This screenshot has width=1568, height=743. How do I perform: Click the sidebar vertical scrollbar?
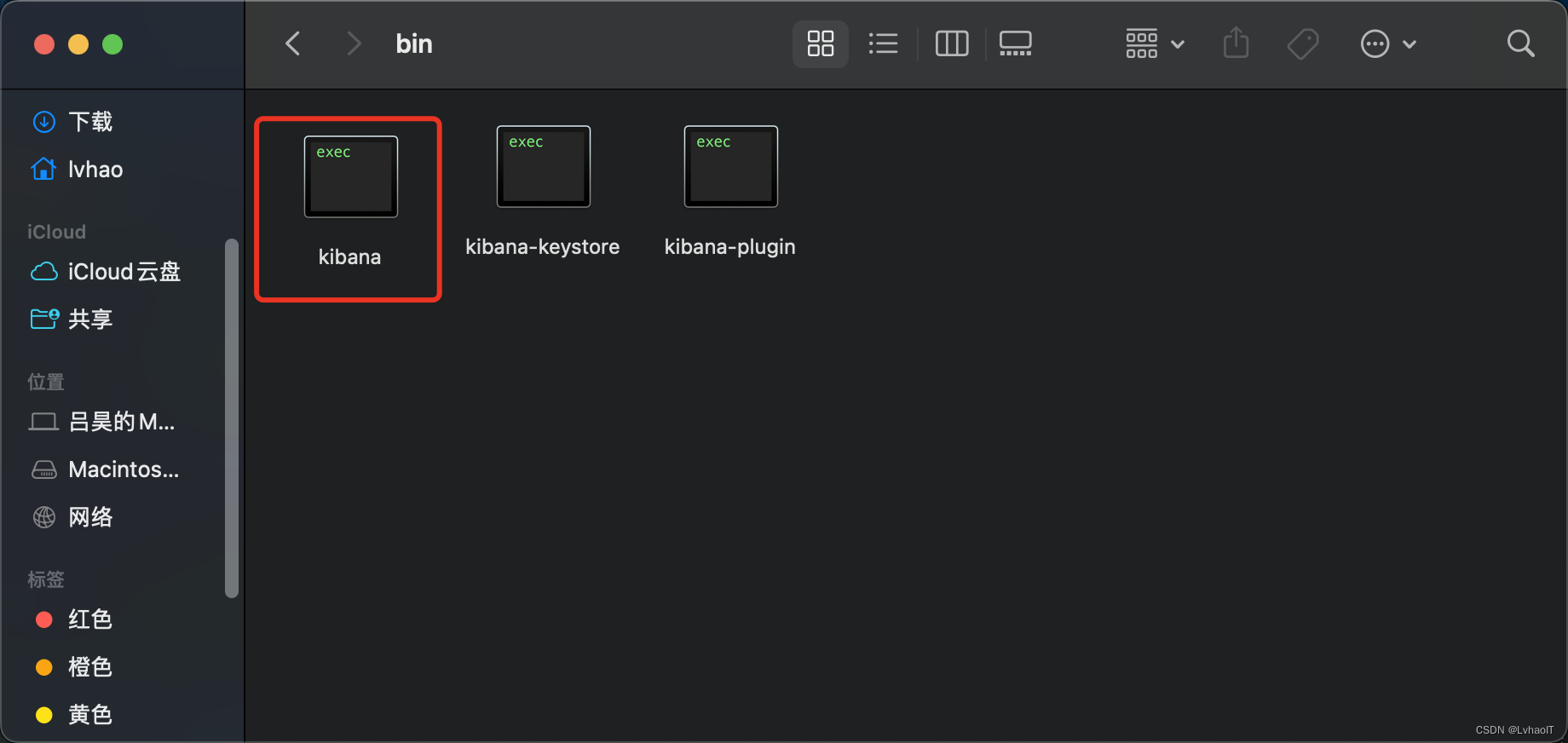231,418
